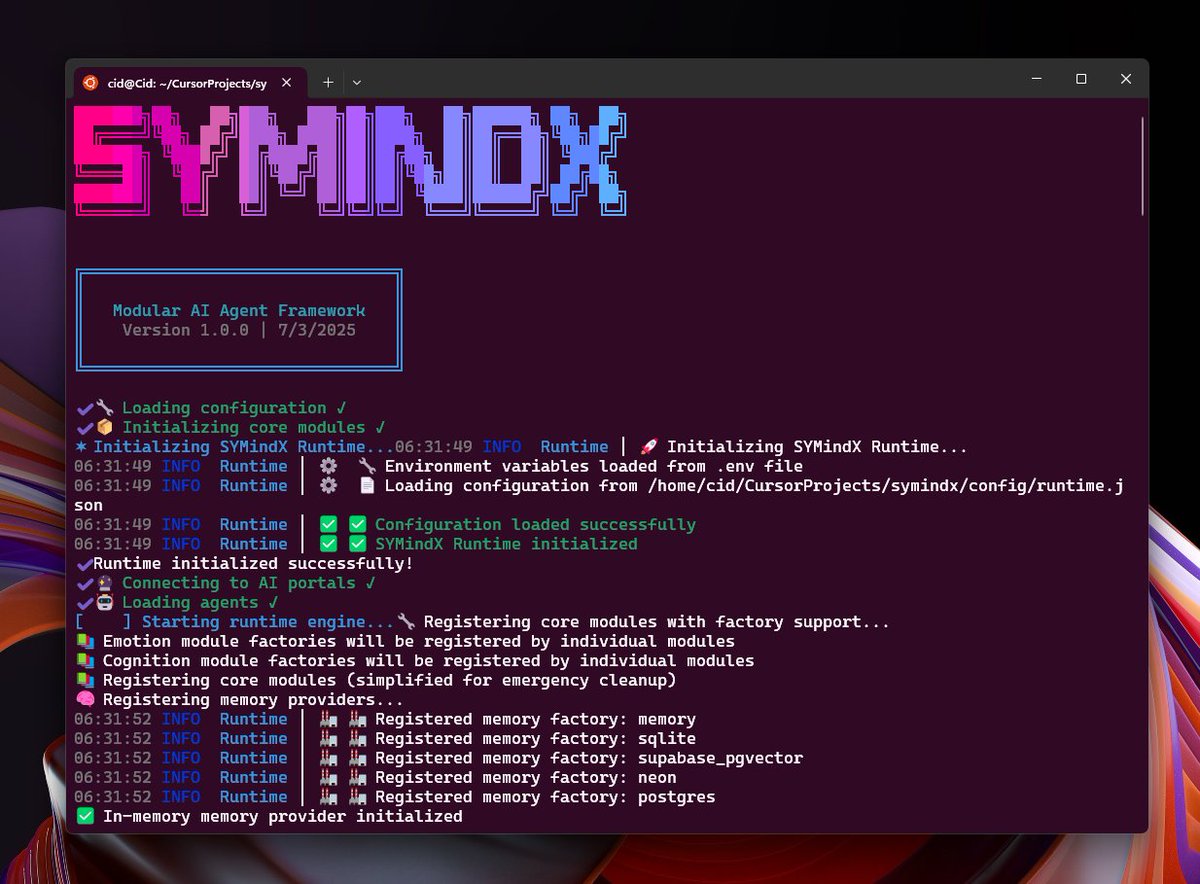Click 'Registered memory factory: postgres' text
The image size is (1200, 884).
click(545, 797)
